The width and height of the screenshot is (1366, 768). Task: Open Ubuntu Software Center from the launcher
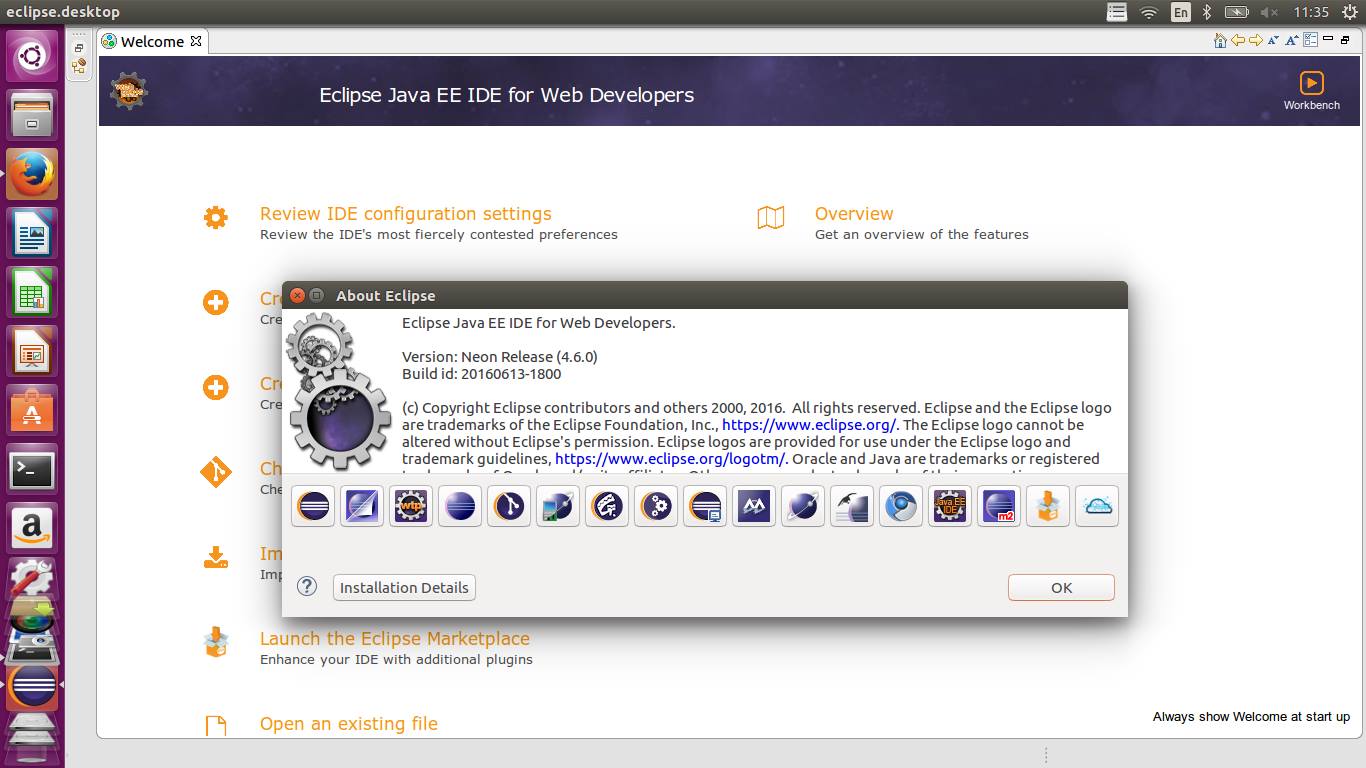click(32, 411)
